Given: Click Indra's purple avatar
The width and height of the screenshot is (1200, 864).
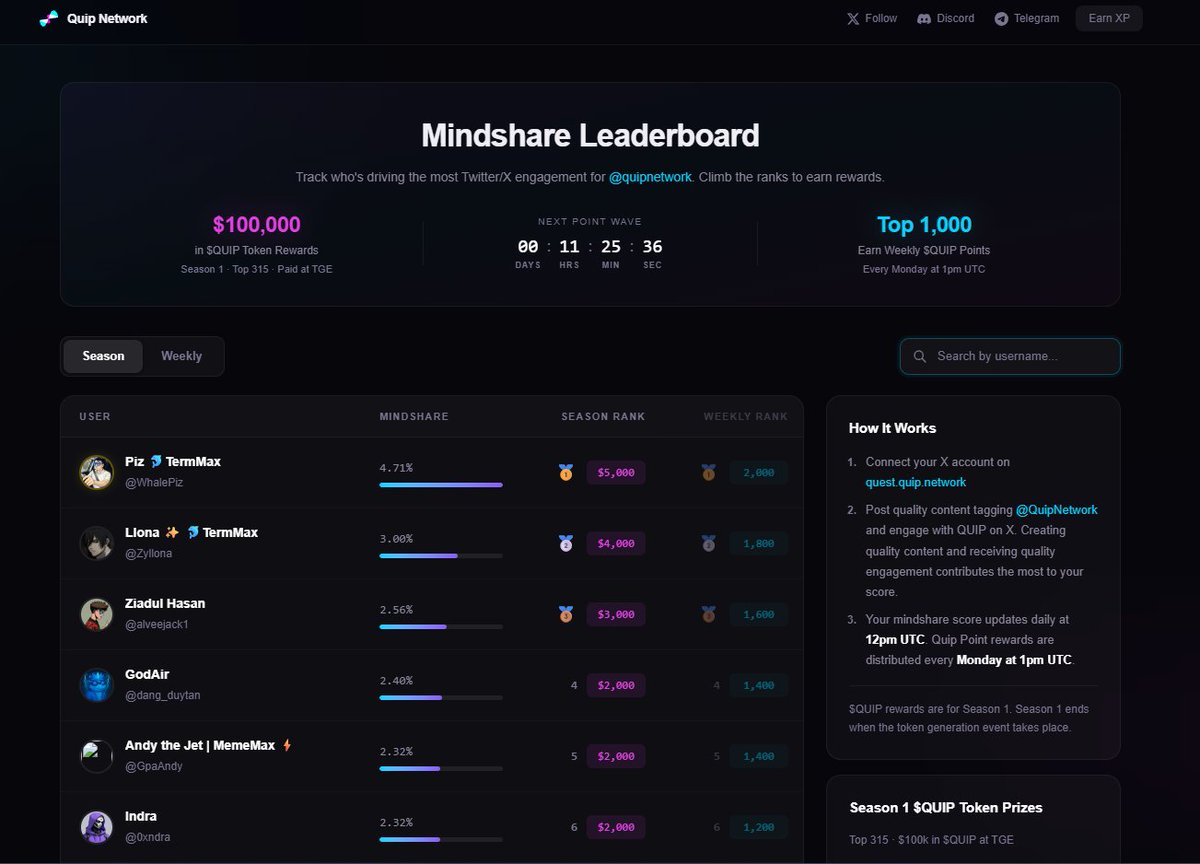Looking at the screenshot, I should click(x=97, y=827).
